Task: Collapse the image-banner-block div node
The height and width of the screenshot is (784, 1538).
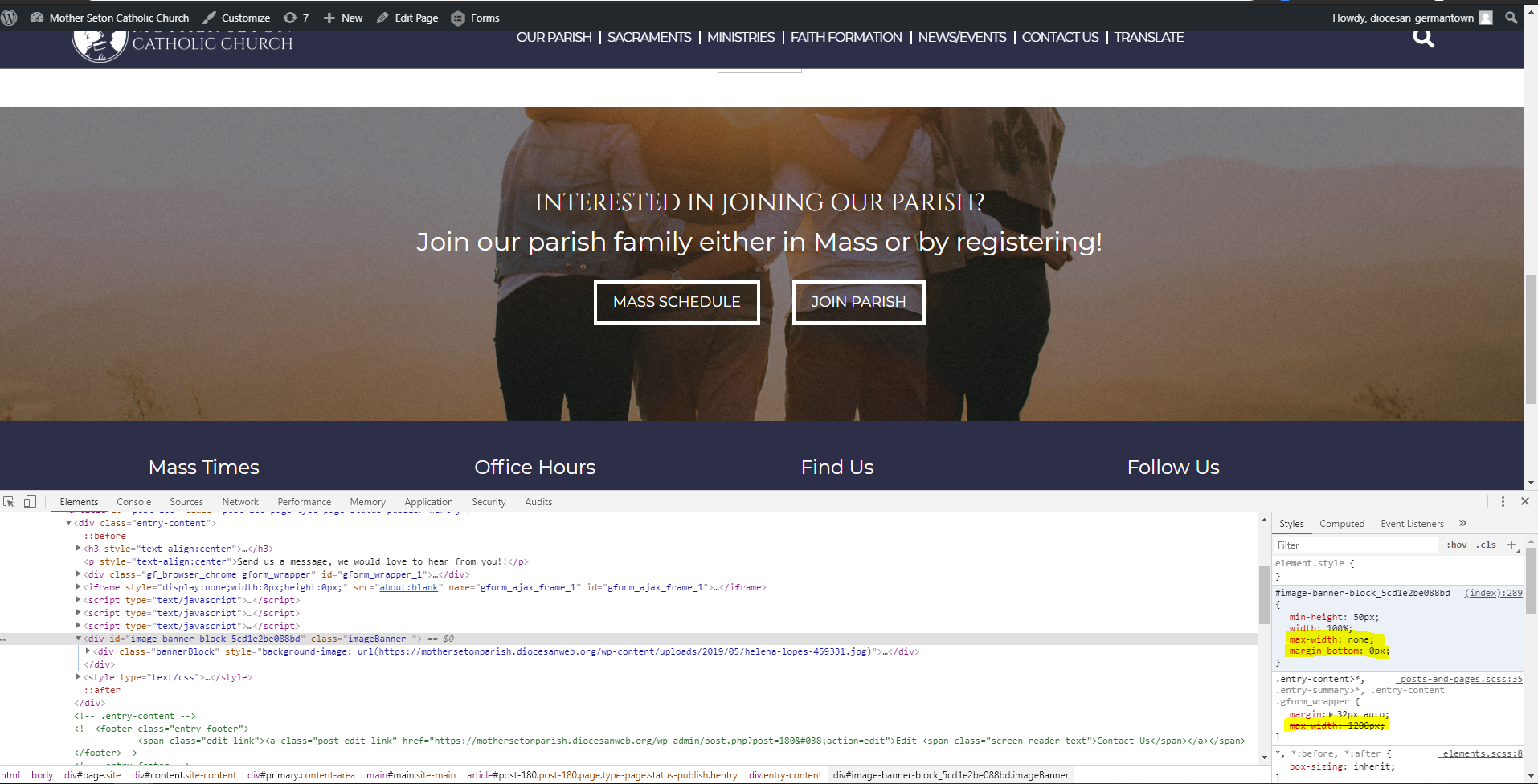Action: coord(79,639)
